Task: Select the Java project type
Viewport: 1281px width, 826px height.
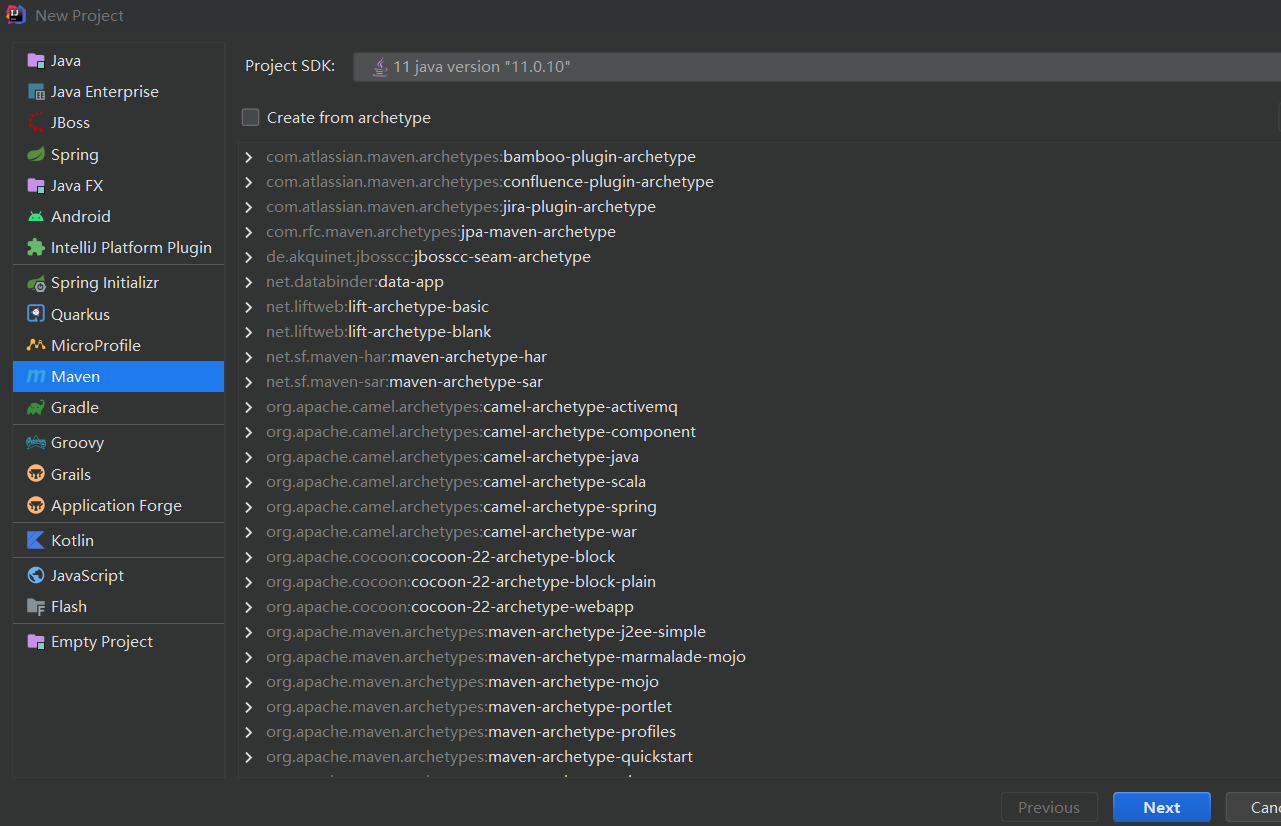Action: click(118, 61)
